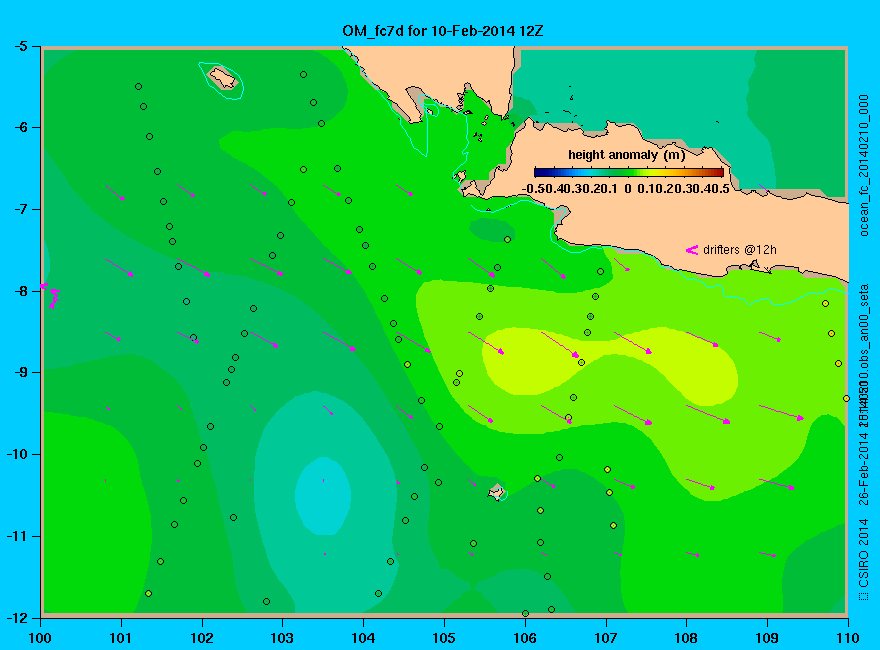
Task: Click x-axis longitude label 100
Action: (x=40, y=638)
